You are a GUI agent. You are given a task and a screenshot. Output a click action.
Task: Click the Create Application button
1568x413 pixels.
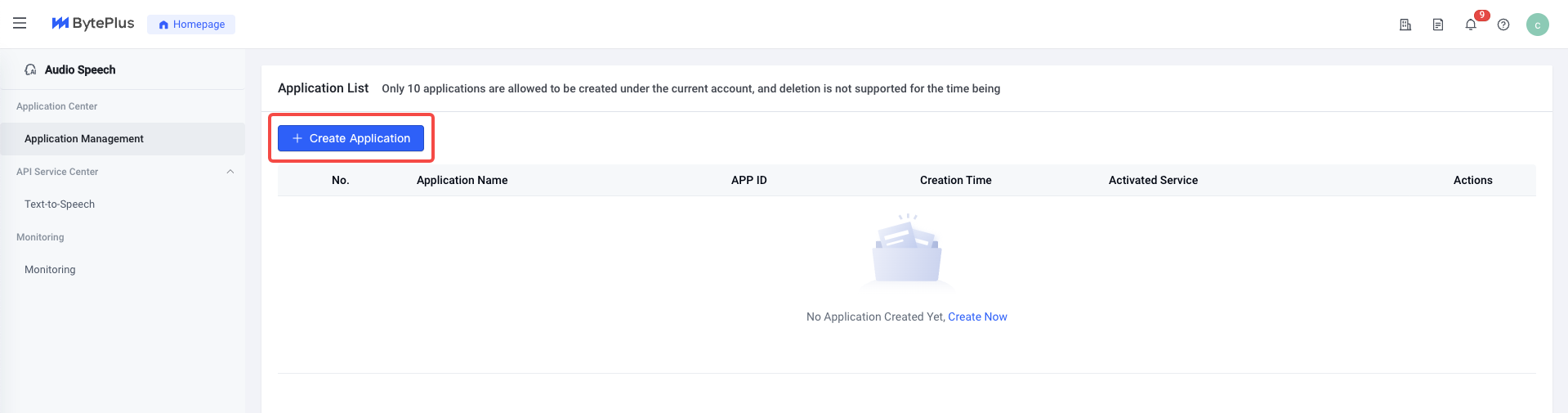[x=351, y=138]
